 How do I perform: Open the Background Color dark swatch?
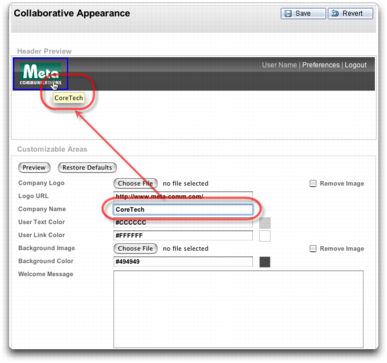(265, 262)
